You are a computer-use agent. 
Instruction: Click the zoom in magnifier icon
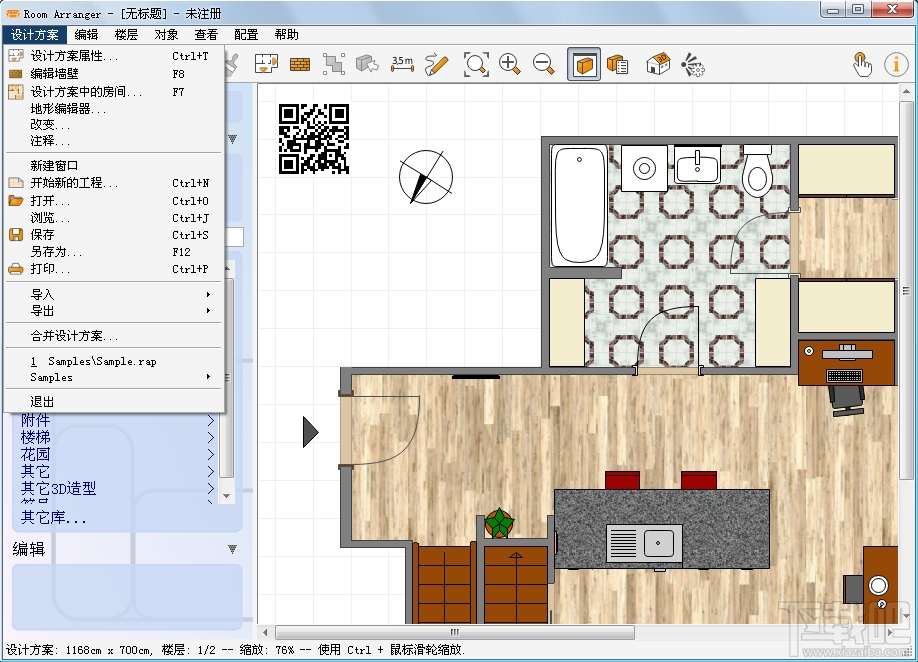click(510, 65)
